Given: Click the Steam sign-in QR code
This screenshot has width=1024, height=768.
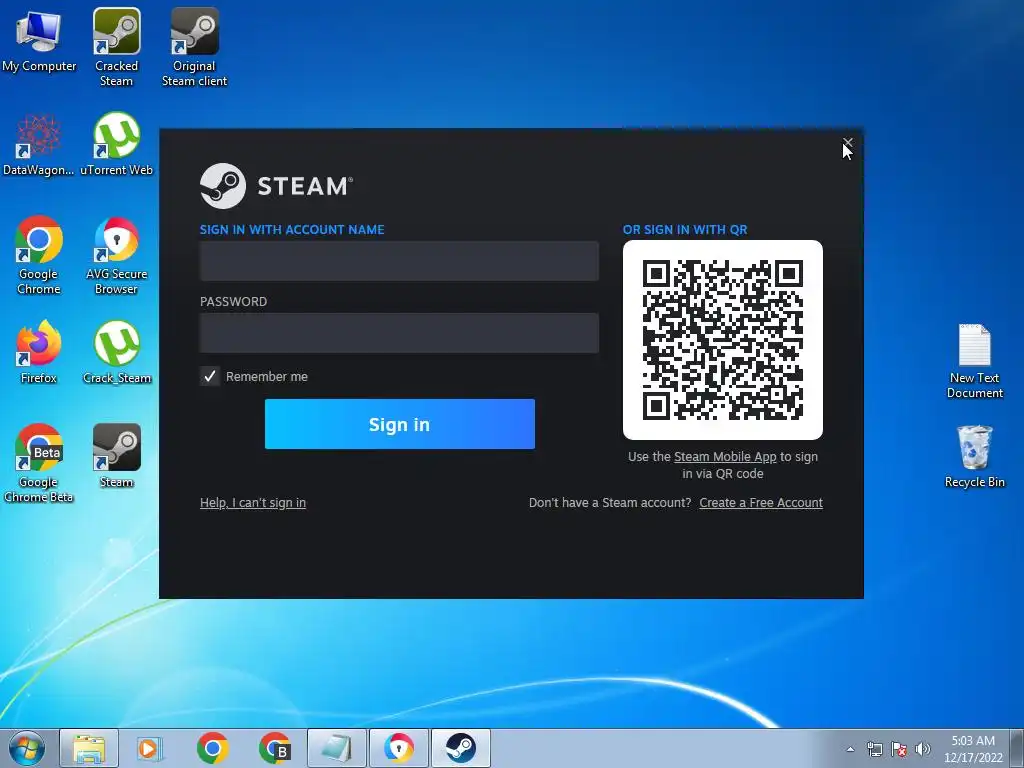Looking at the screenshot, I should coord(722,340).
